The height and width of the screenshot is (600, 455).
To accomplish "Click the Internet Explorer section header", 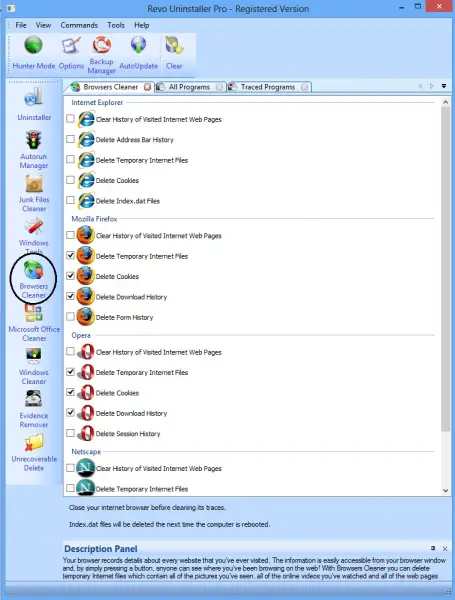I will coord(97,103).
